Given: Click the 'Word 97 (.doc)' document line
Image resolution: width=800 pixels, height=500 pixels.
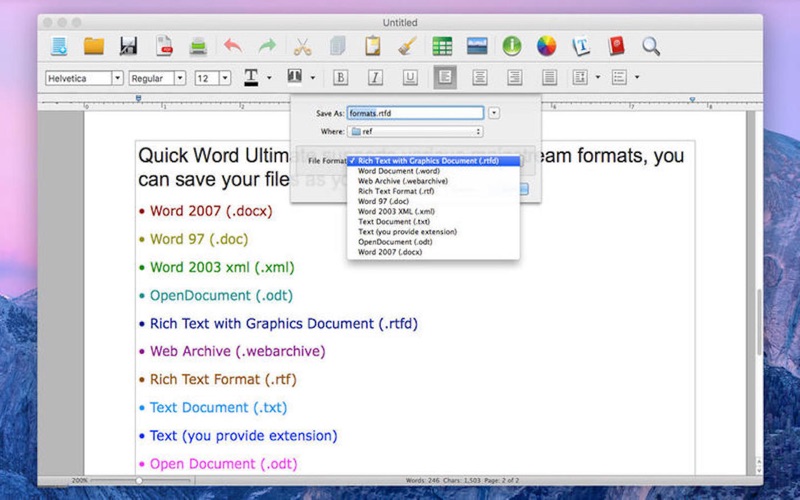Looking at the screenshot, I should click(199, 239).
